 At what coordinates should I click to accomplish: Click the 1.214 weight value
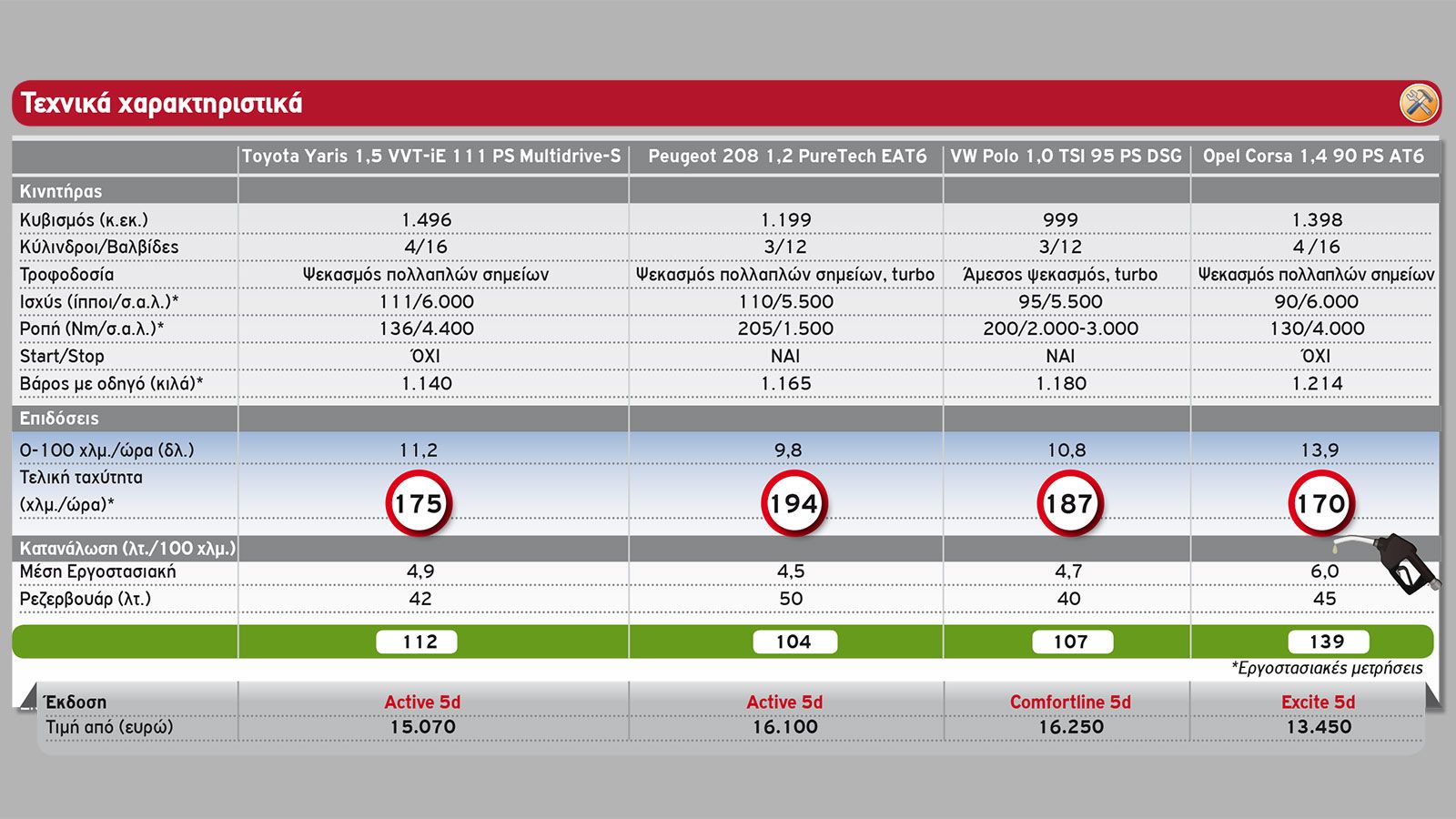click(1317, 383)
